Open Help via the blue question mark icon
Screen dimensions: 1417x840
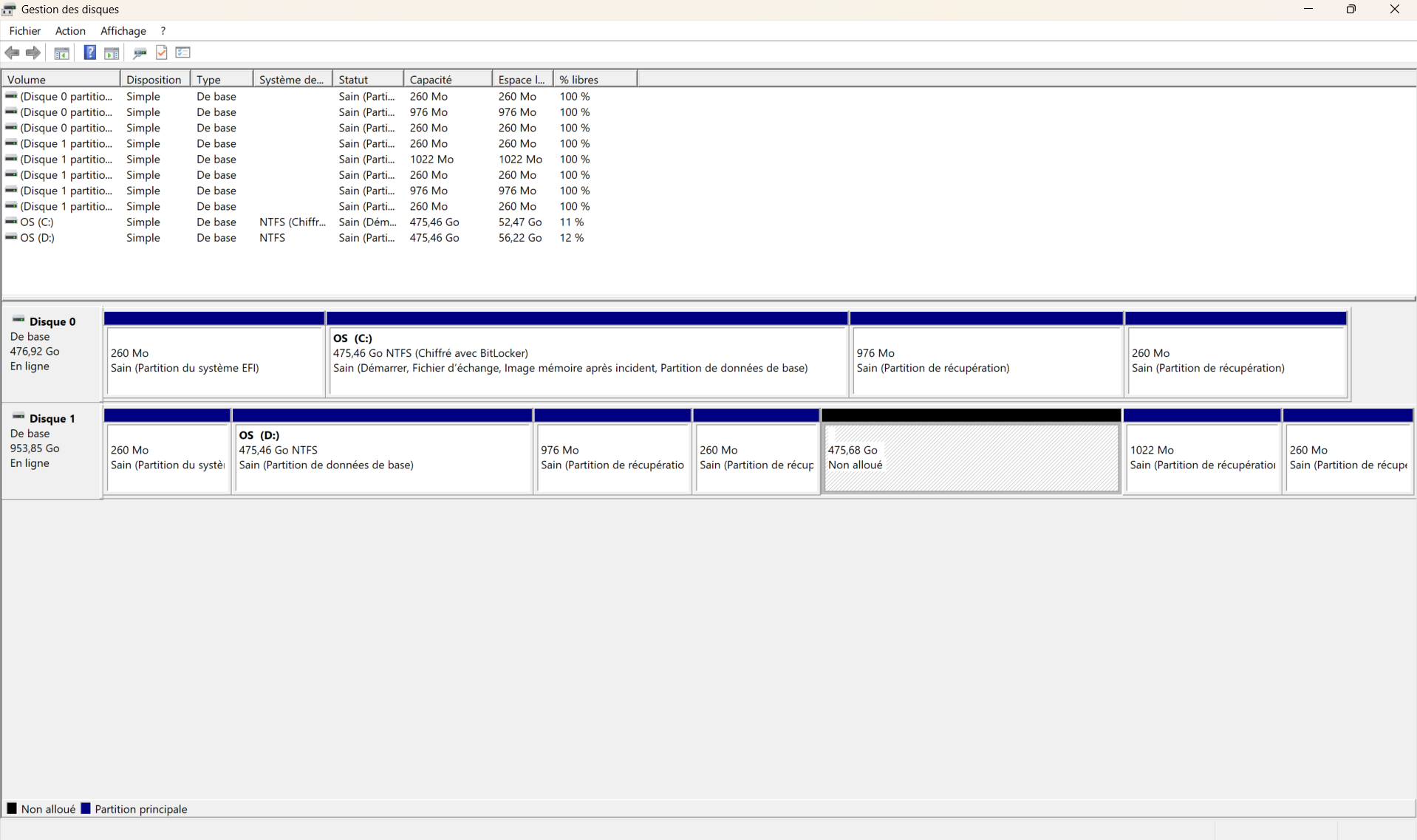pyautogui.click(x=89, y=52)
